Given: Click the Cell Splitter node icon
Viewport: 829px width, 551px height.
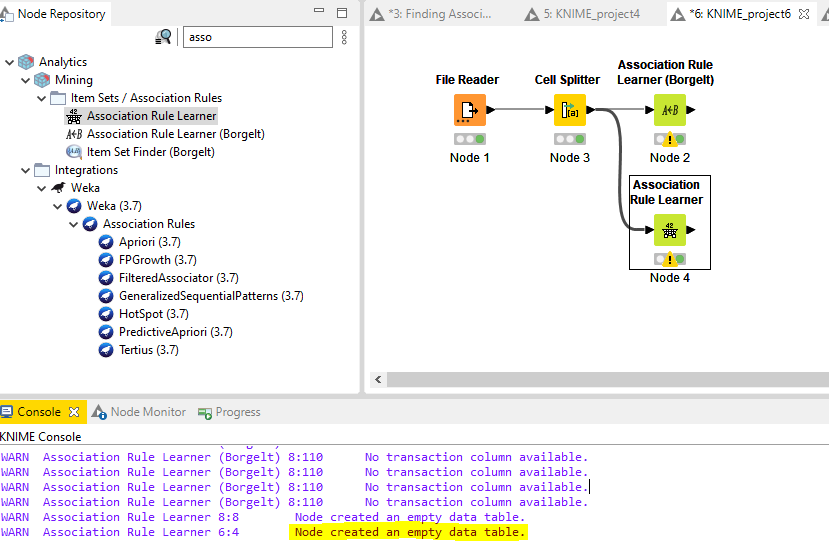Looking at the screenshot, I should point(569,110).
